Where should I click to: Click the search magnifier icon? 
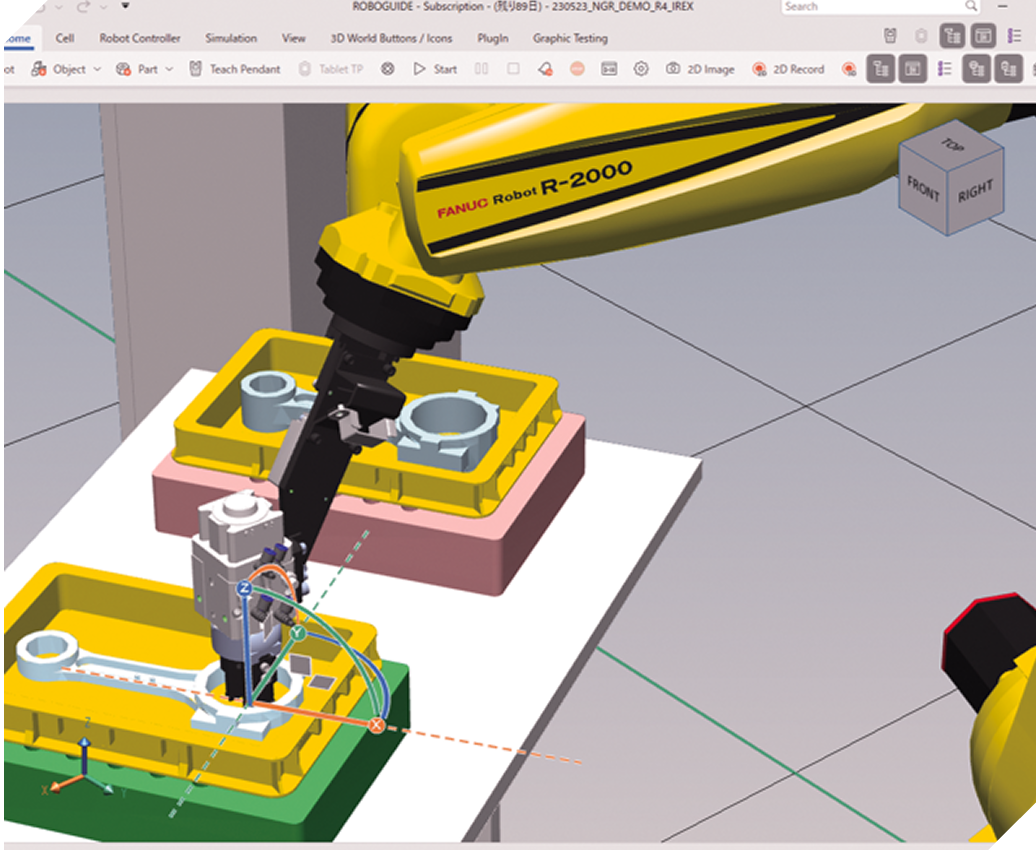[971, 6]
